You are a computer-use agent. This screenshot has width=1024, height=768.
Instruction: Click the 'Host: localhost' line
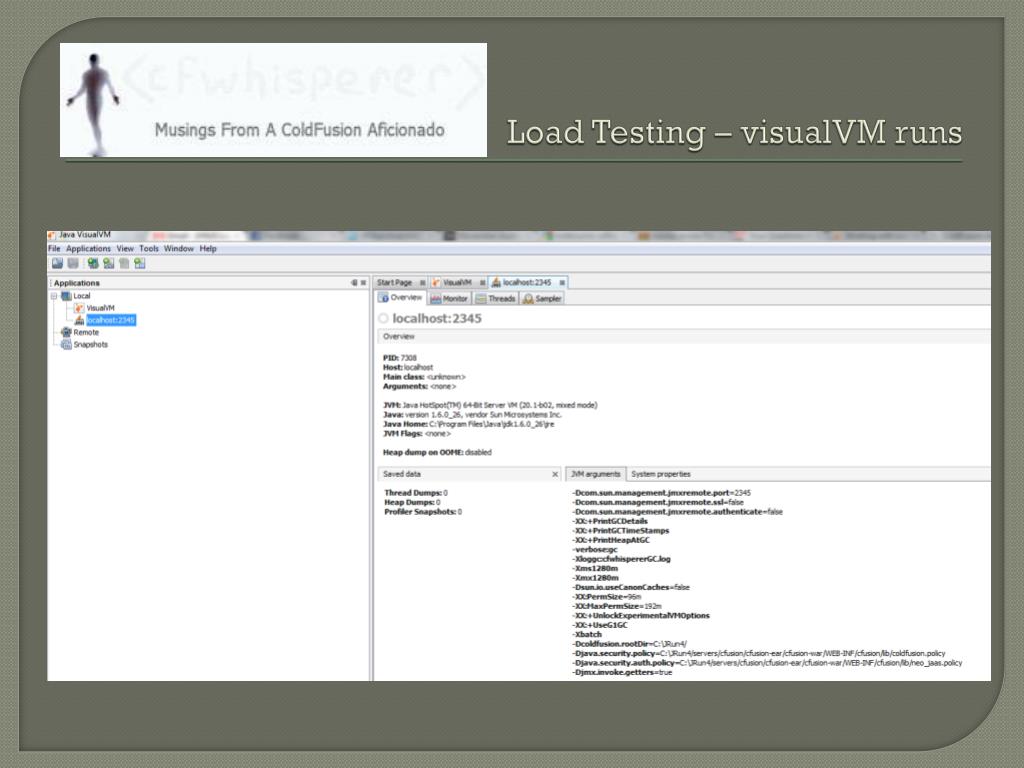pyautogui.click(x=408, y=367)
